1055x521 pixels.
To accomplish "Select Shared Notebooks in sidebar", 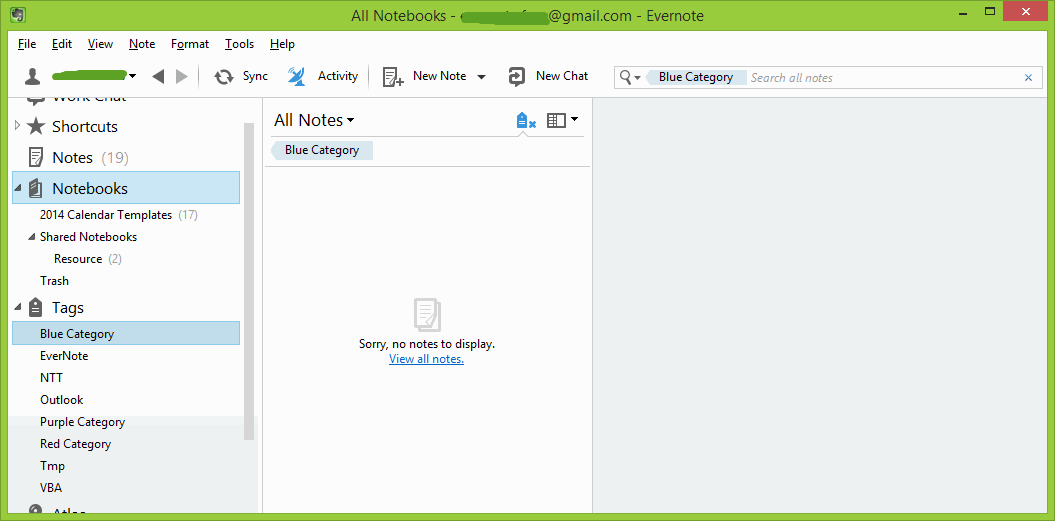I will click(88, 237).
